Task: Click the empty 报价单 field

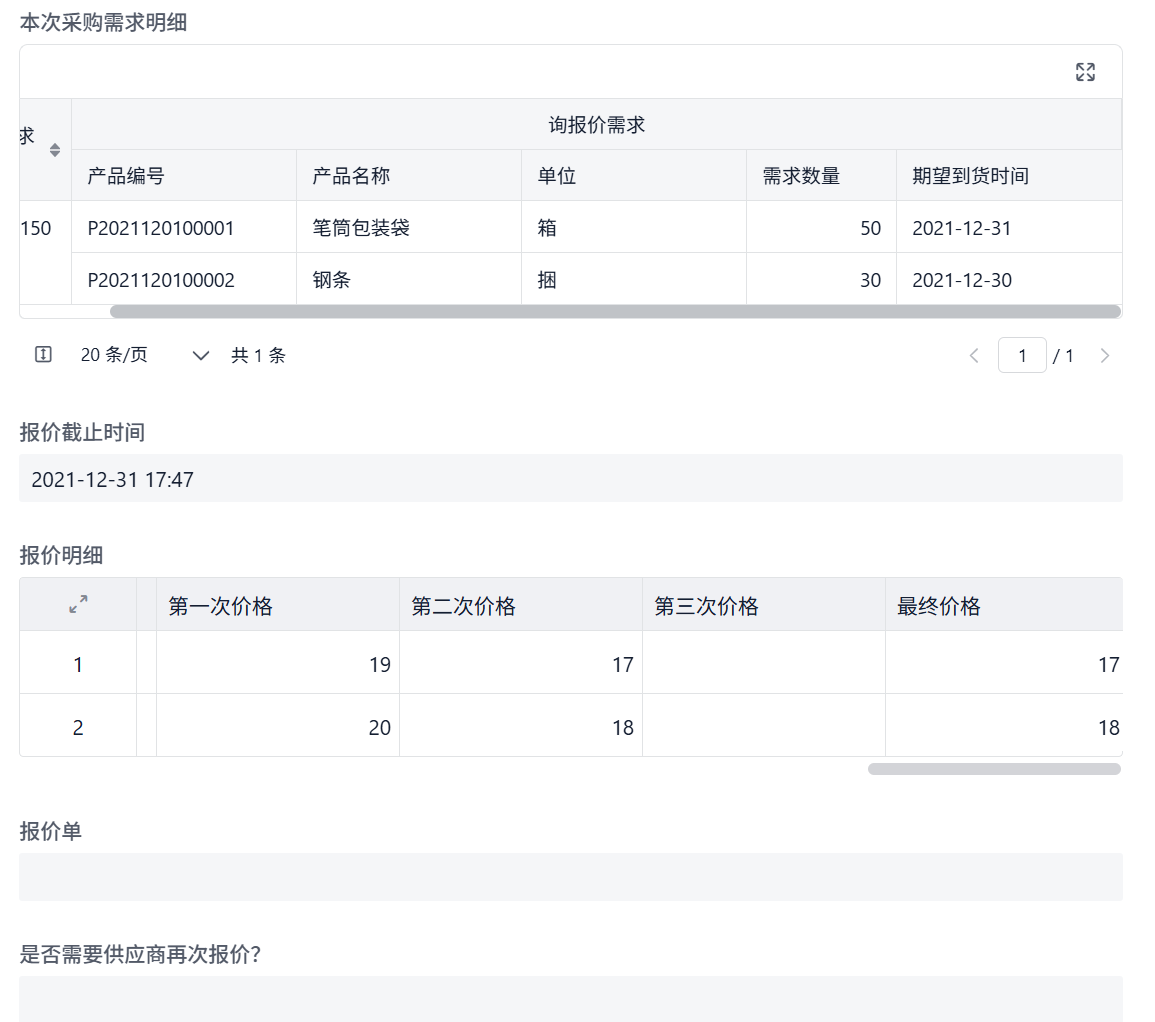Action: click(x=570, y=877)
